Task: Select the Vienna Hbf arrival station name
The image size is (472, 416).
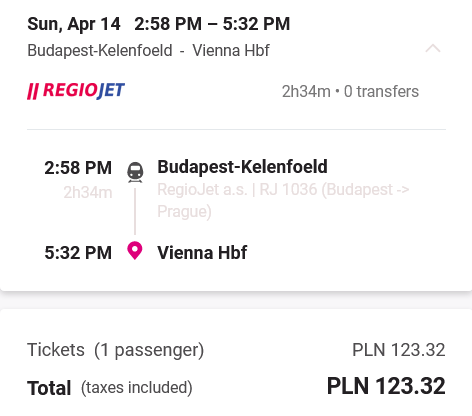Action: (x=202, y=252)
